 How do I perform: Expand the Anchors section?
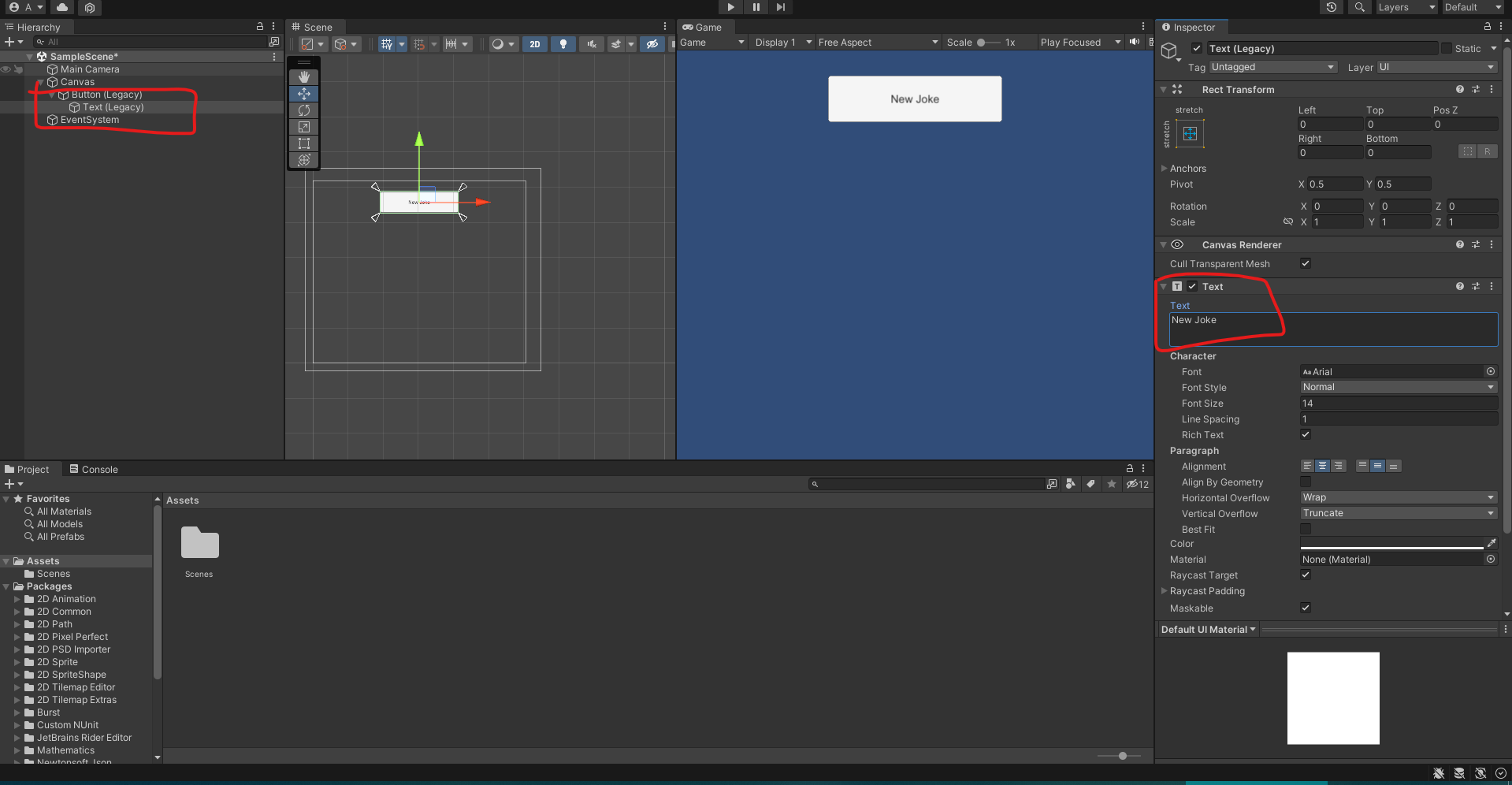click(1165, 169)
